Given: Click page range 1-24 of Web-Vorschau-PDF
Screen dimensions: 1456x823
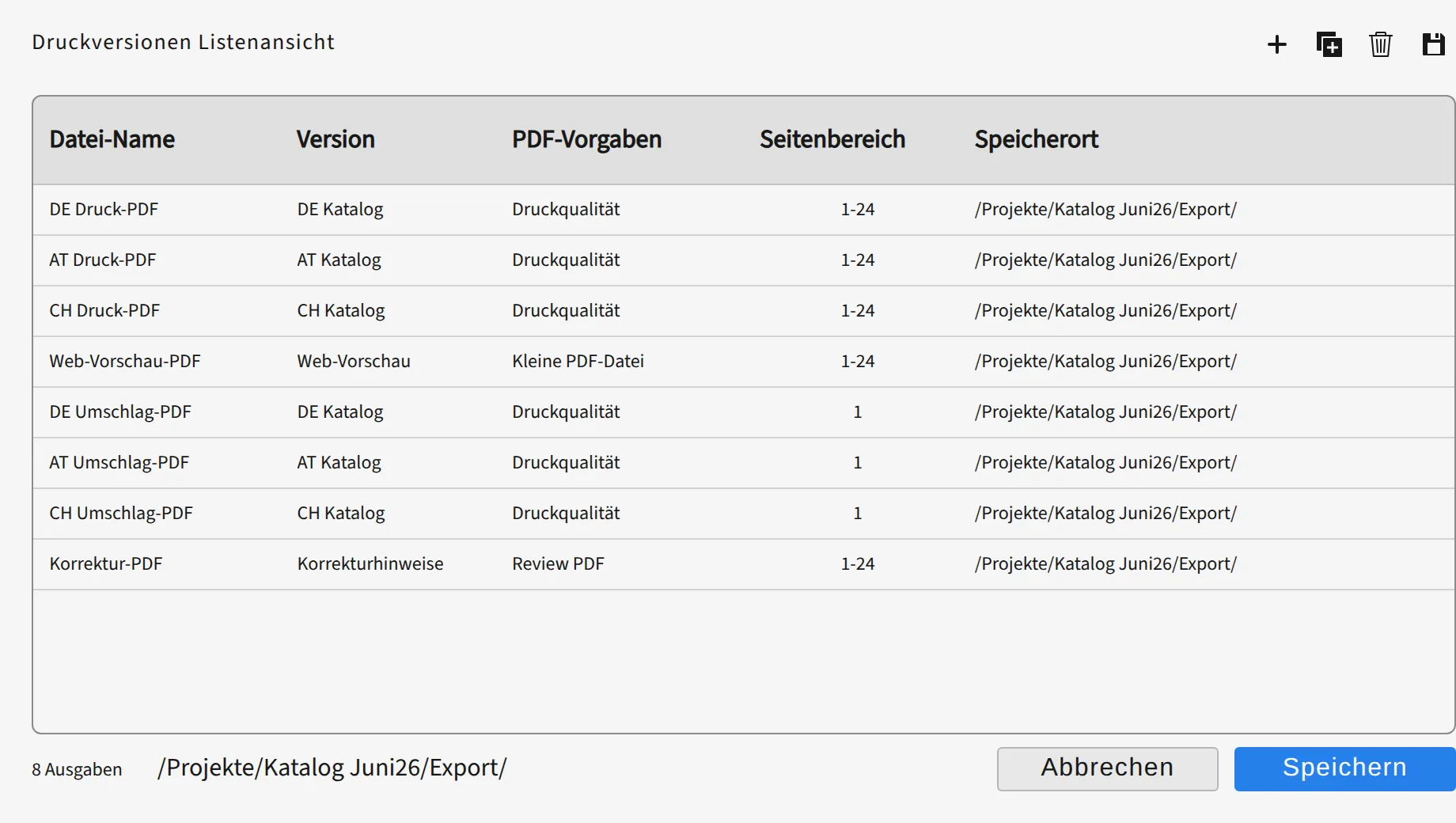Looking at the screenshot, I should (858, 362).
